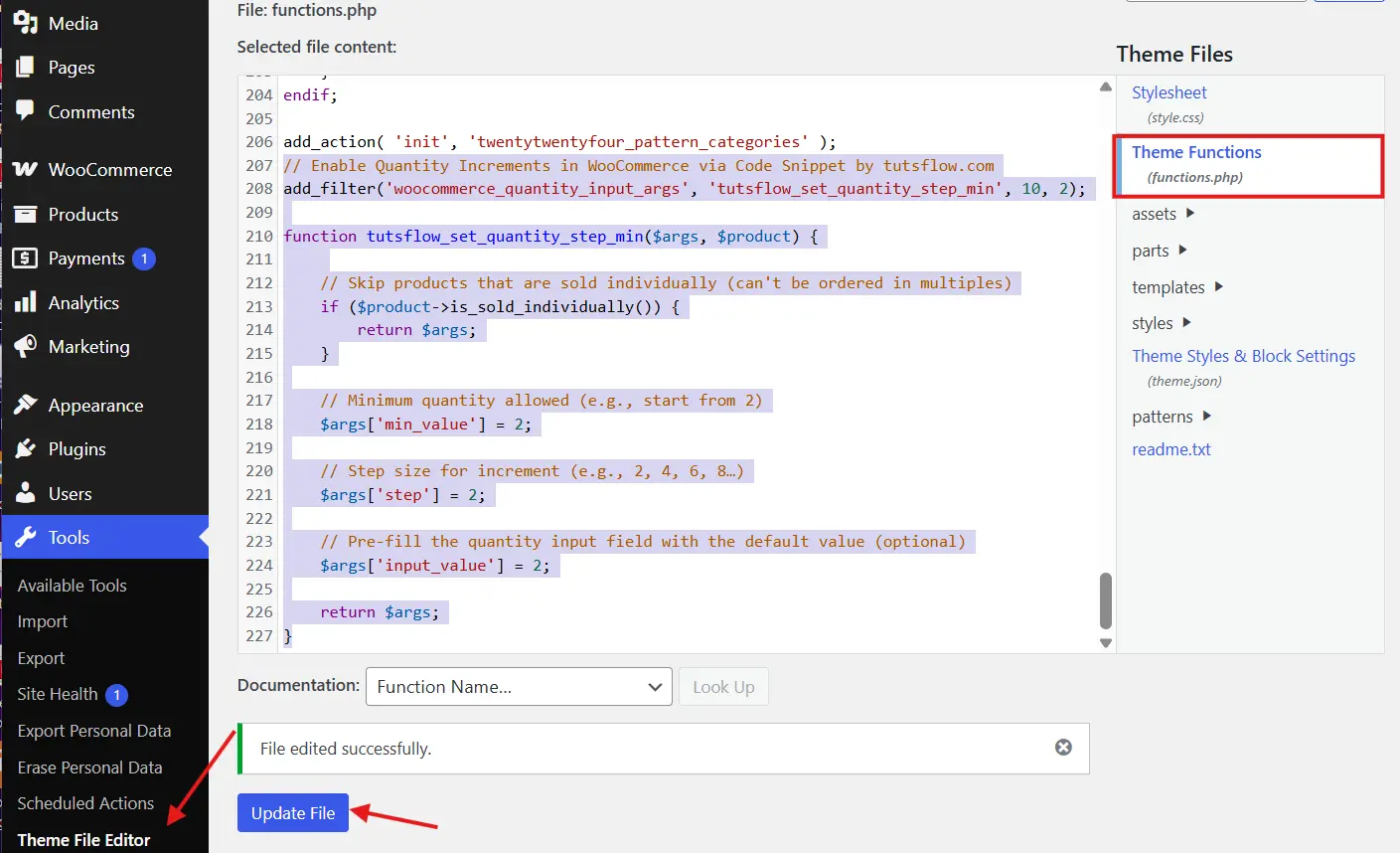The width and height of the screenshot is (1400, 853).
Task: Click the code line 'return $args;' on line 226
Action: click(380, 612)
